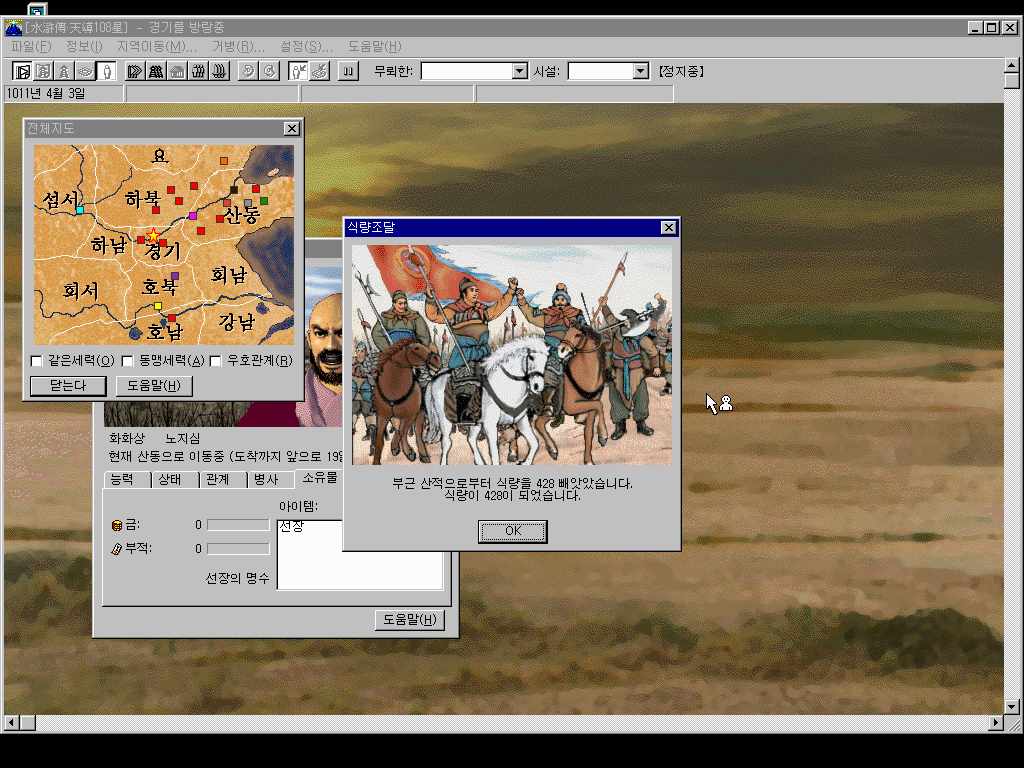1024x768 pixels.
Task: Click the 닫는다 button in 전체지도
Action: (68, 385)
